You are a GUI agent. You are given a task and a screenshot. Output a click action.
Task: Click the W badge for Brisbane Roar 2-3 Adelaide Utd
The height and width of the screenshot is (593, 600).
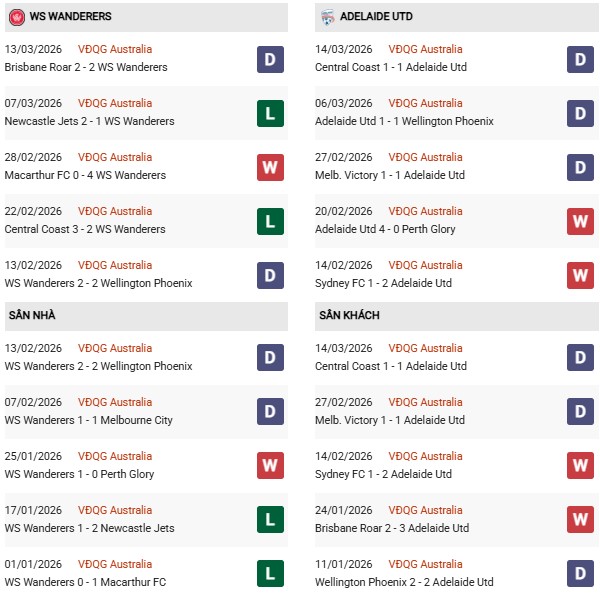pyautogui.click(x=581, y=520)
